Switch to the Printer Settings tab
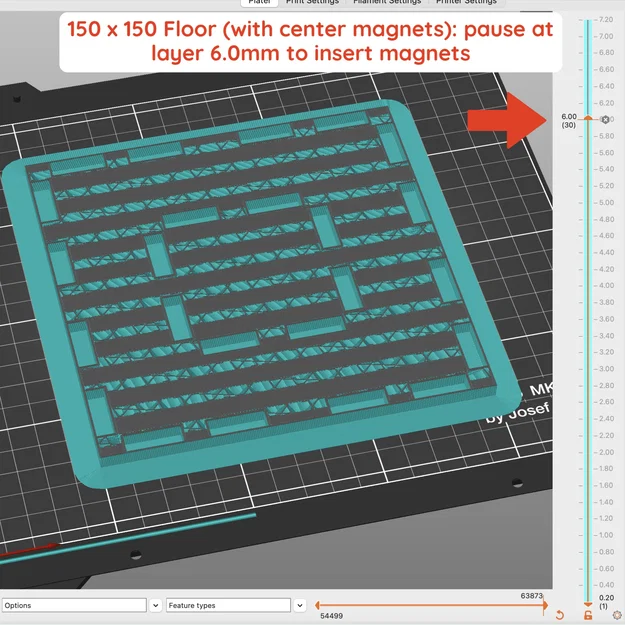This screenshot has width=625, height=625. 466,2
